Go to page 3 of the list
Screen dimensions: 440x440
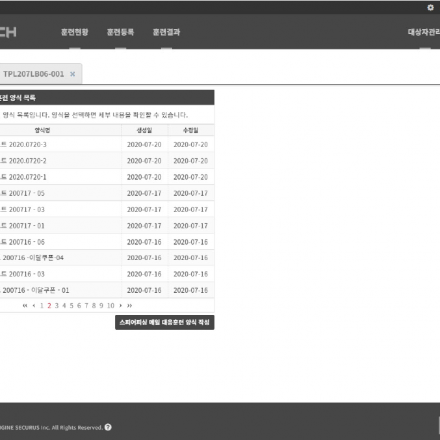(x=57, y=305)
